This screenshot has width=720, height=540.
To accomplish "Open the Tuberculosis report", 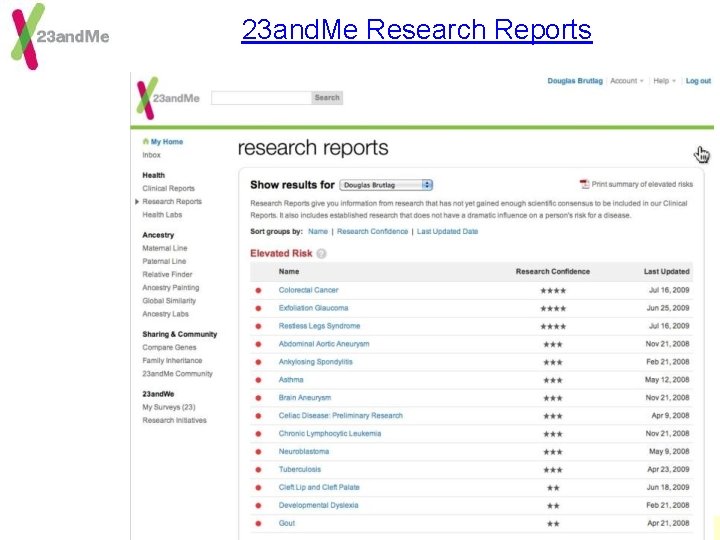I will pyautogui.click(x=299, y=469).
